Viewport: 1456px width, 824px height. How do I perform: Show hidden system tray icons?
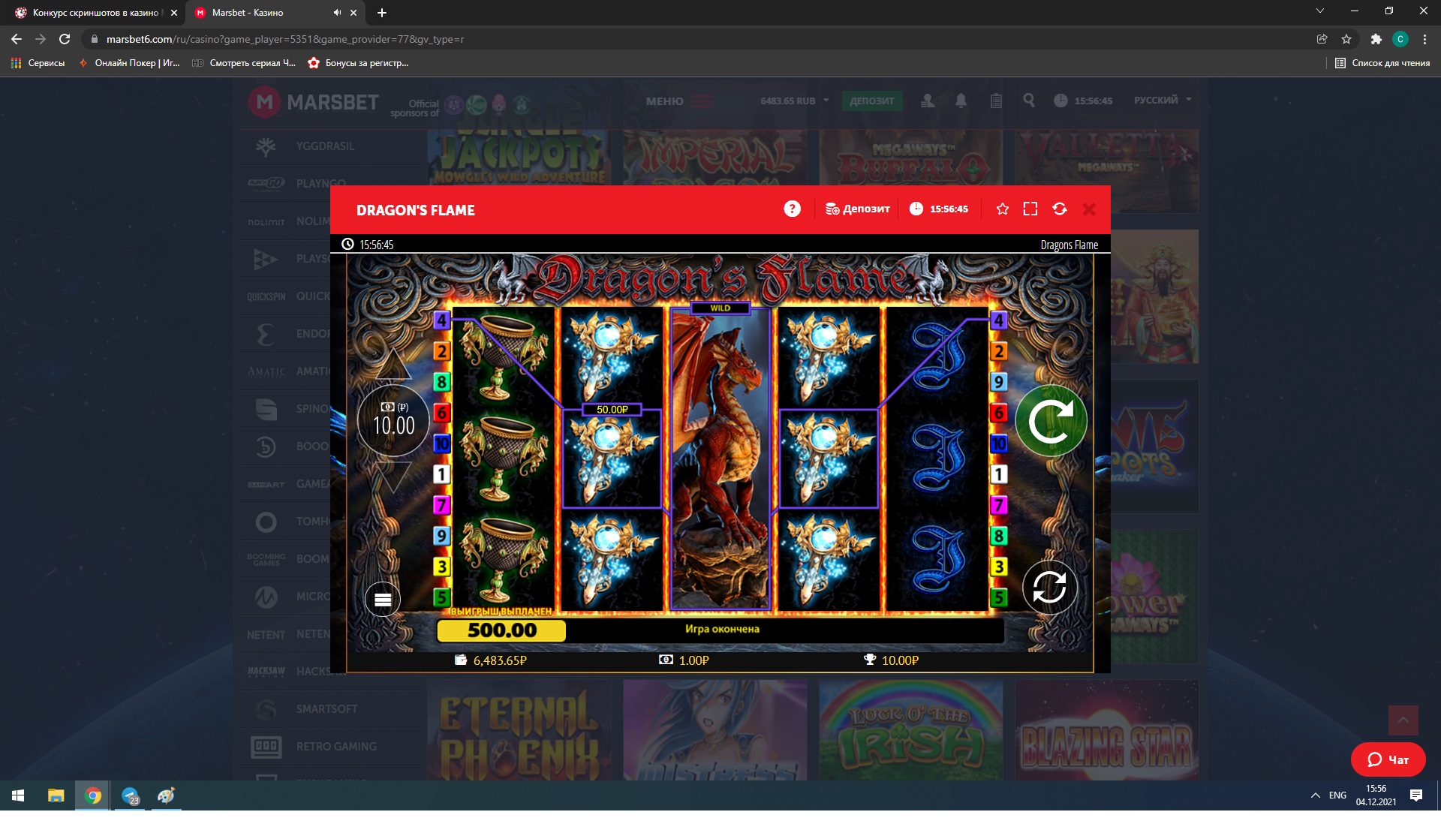(1315, 795)
